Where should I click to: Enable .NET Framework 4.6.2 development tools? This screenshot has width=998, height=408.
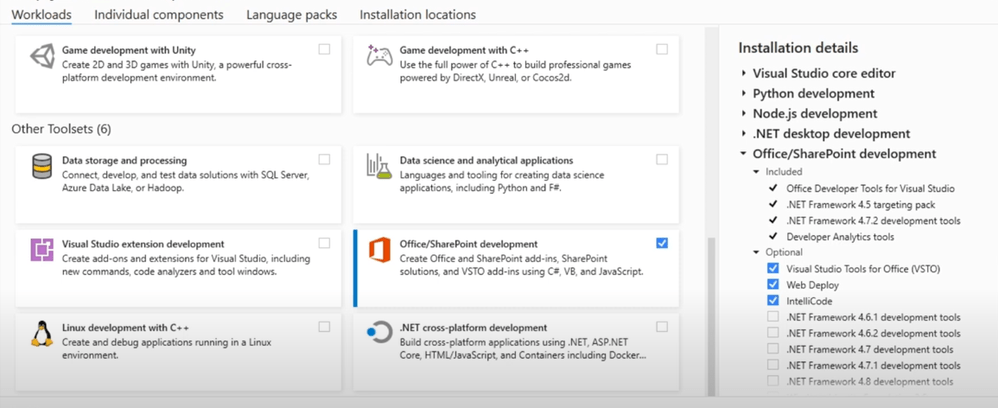[773, 333]
